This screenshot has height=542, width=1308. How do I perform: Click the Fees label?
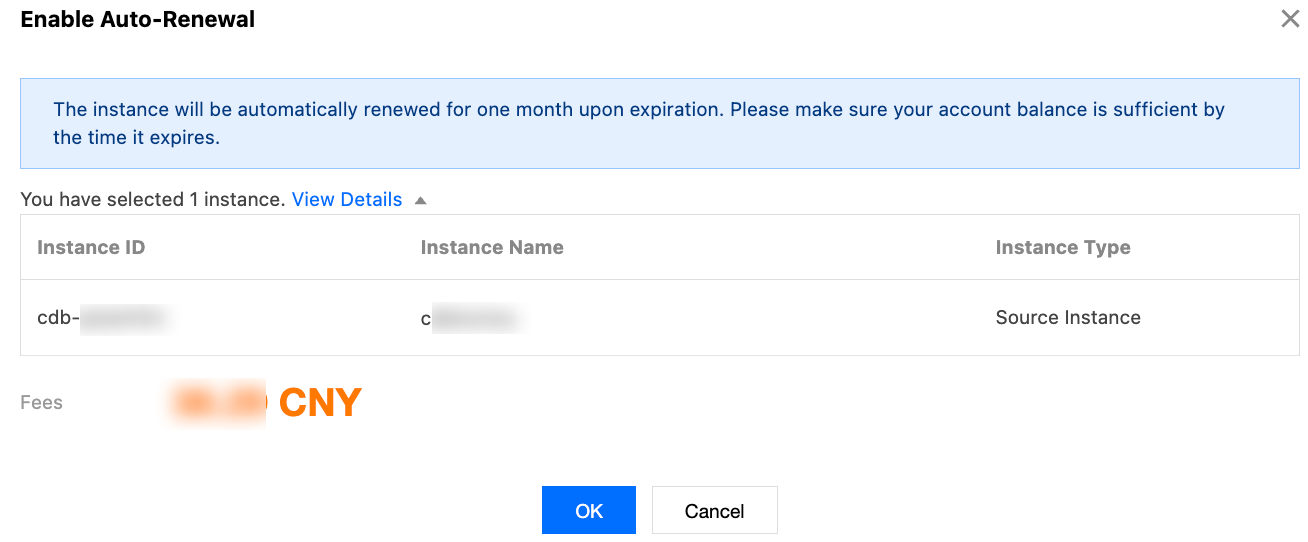[42, 402]
